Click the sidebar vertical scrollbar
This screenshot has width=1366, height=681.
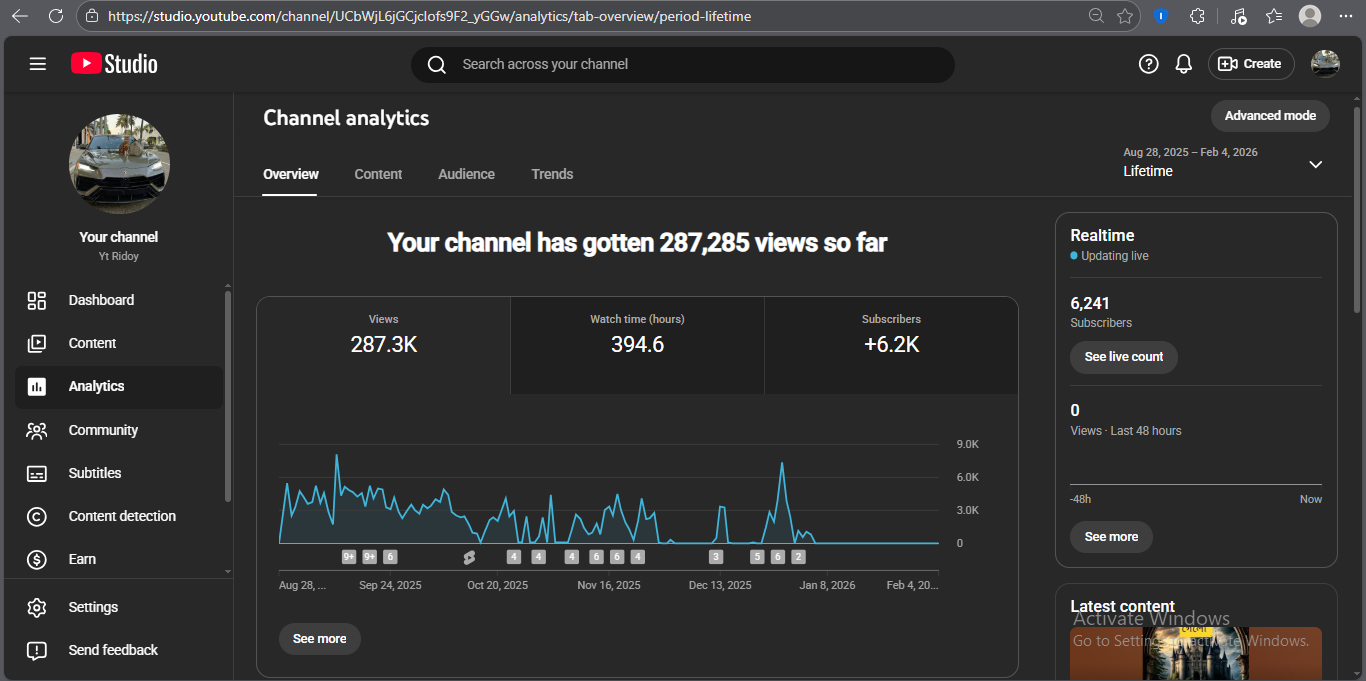[228, 396]
